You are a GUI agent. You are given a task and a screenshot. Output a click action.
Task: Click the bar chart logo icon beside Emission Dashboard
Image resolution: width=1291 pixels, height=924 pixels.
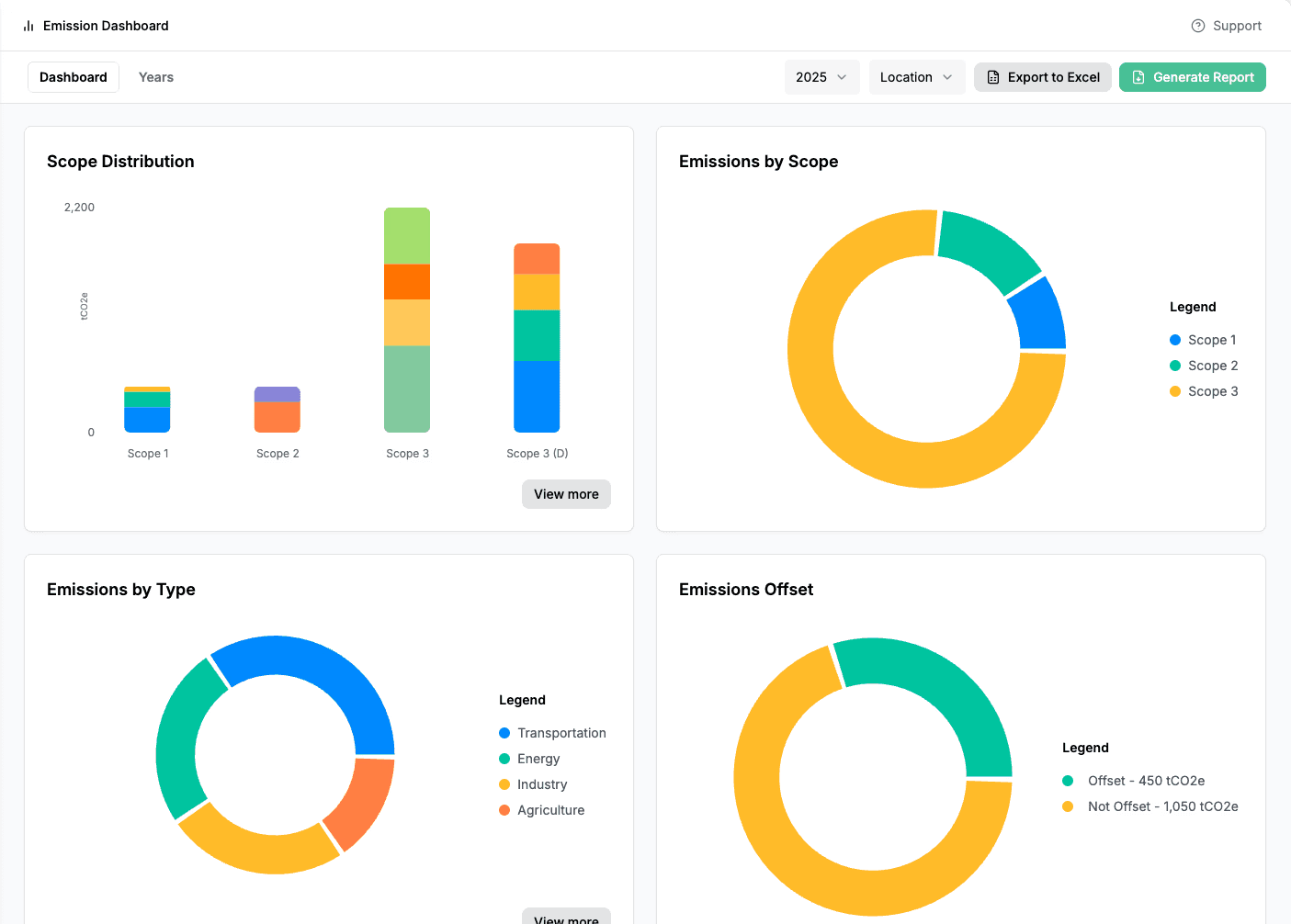pos(28,26)
